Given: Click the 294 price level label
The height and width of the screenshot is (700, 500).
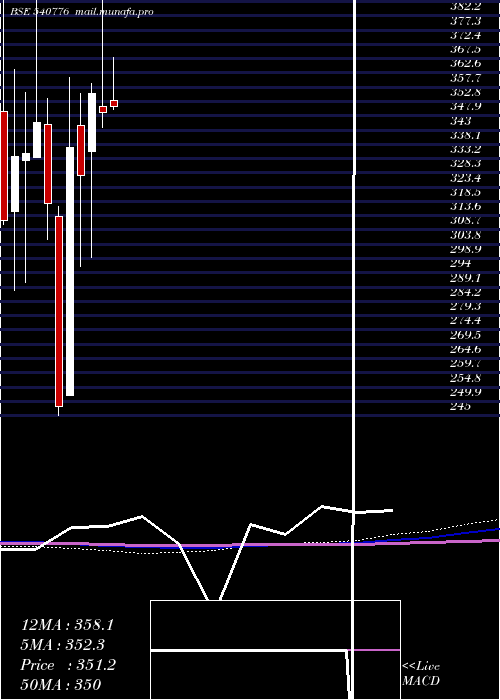Looking at the screenshot, I should tap(461, 263).
